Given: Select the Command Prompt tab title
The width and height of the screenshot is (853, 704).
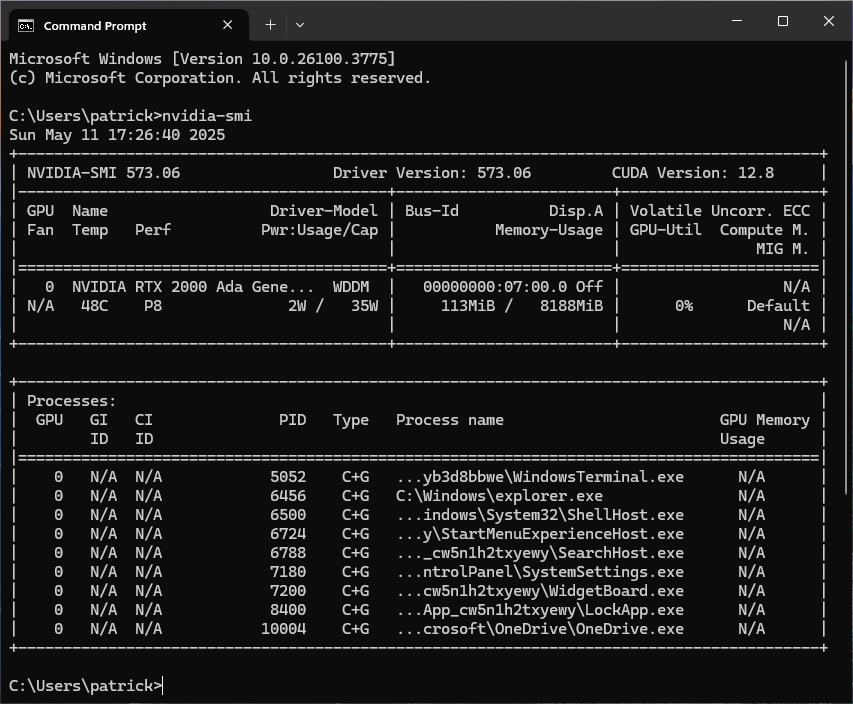Looking at the screenshot, I should pos(95,26).
